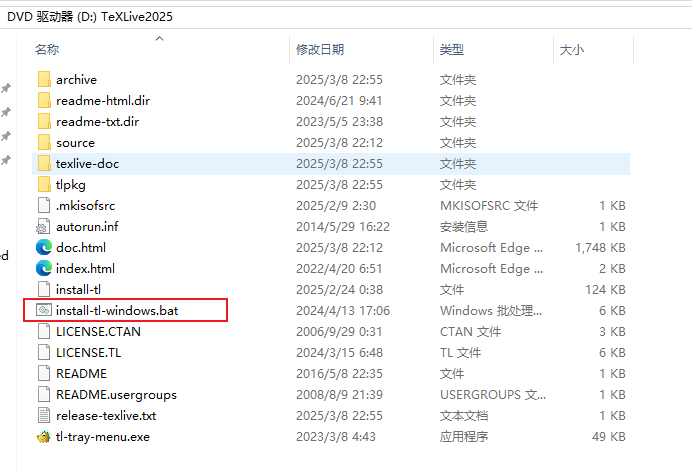Select the file name LICENSE.TL
Viewport: 692px width, 473px height.
pyautogui.click(x=88, y=353)
